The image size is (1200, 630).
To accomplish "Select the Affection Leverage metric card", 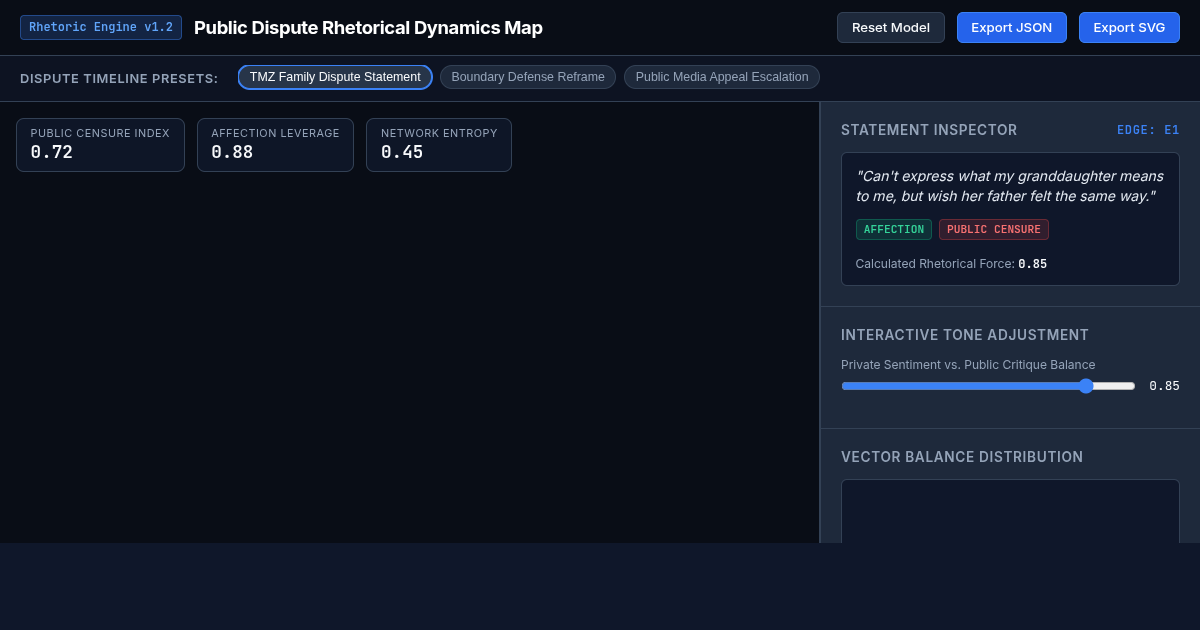I will (x=275, y=145).
